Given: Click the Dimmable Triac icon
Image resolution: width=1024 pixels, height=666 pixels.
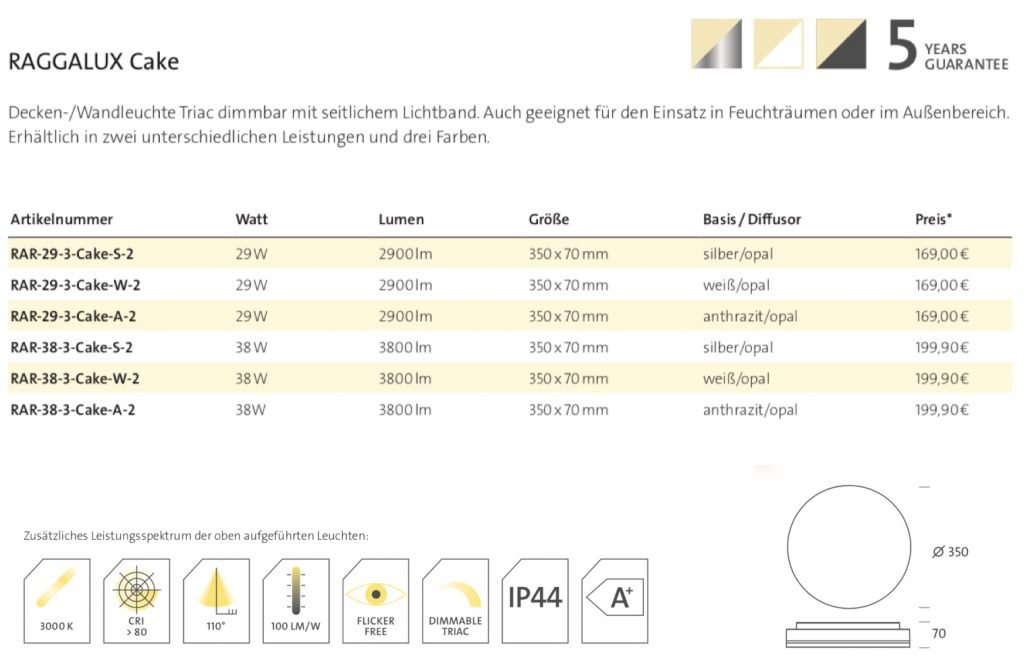Looking at the screenshot, I should coord(455,601).
